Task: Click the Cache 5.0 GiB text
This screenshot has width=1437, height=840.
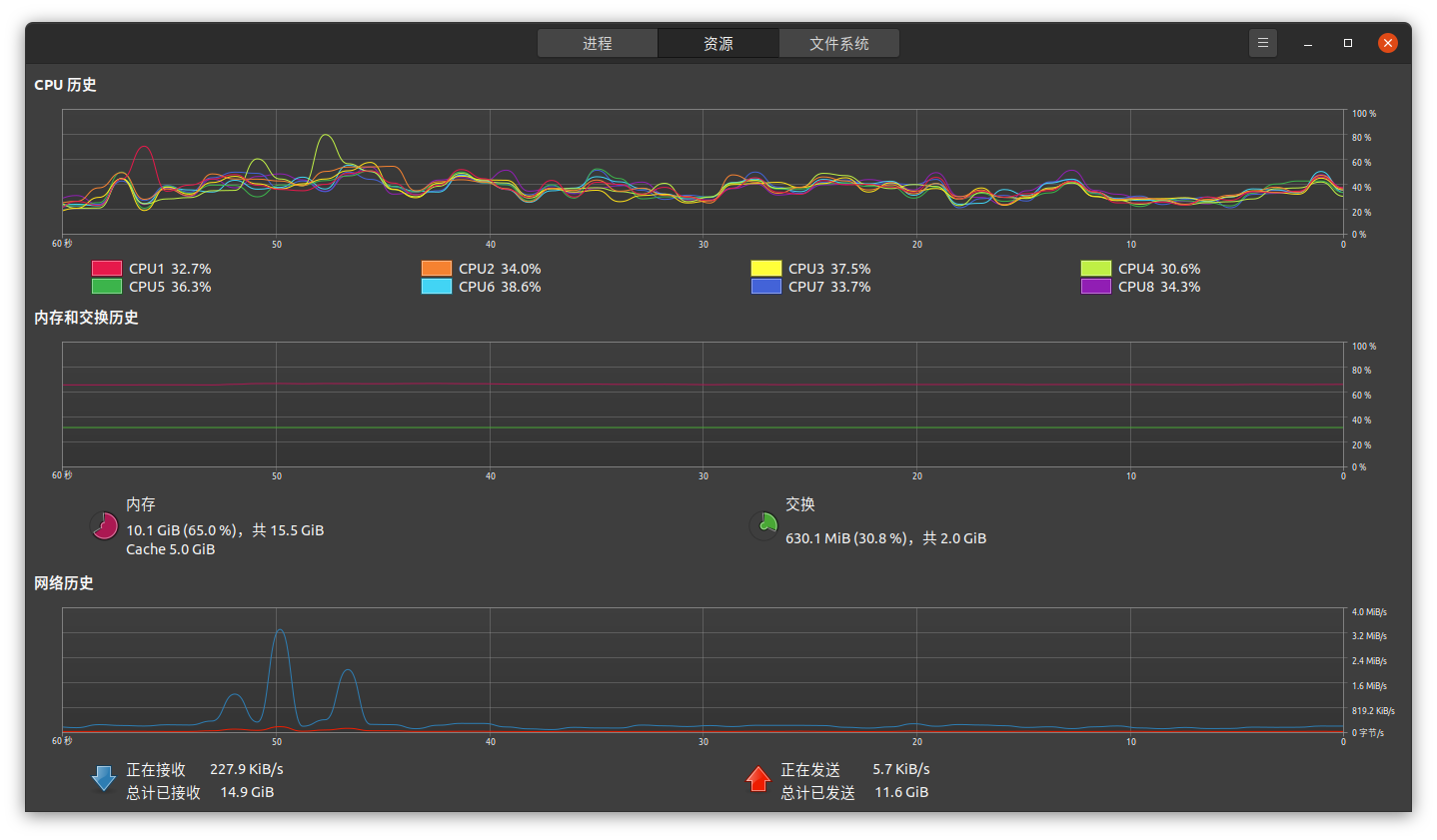Action: (x=170, y=549)
